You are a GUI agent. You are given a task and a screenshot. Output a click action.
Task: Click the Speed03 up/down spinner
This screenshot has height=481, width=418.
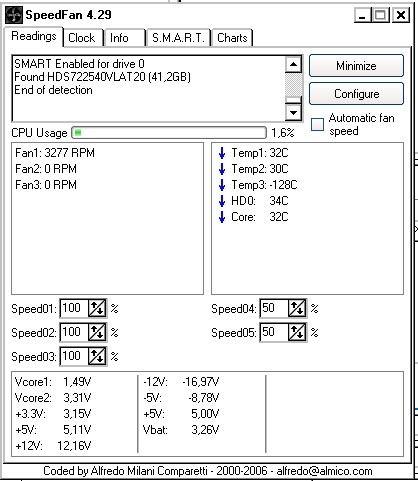[x=97, y=356]
